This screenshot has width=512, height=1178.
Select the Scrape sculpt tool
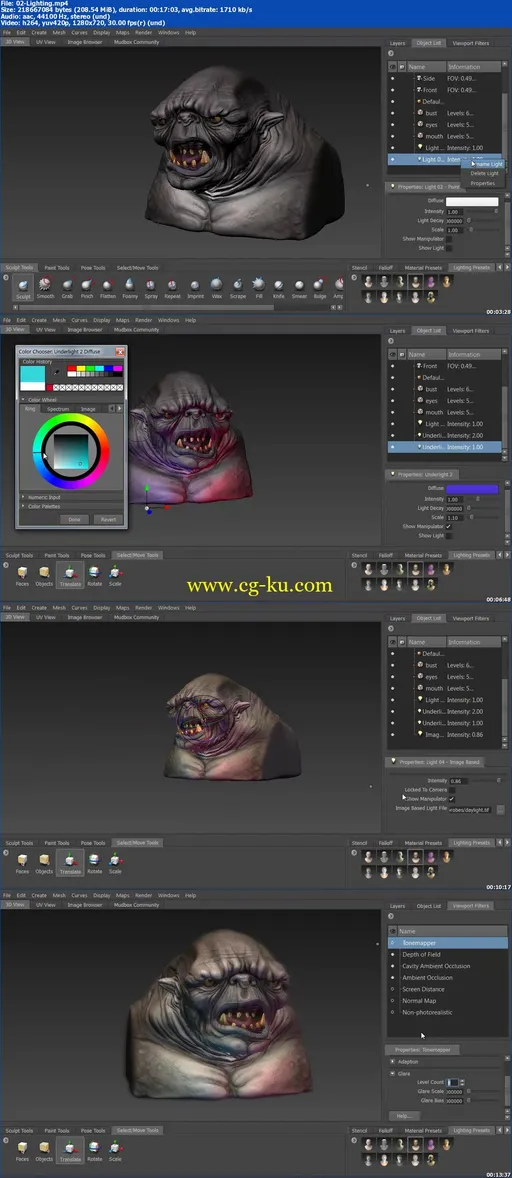237,288
